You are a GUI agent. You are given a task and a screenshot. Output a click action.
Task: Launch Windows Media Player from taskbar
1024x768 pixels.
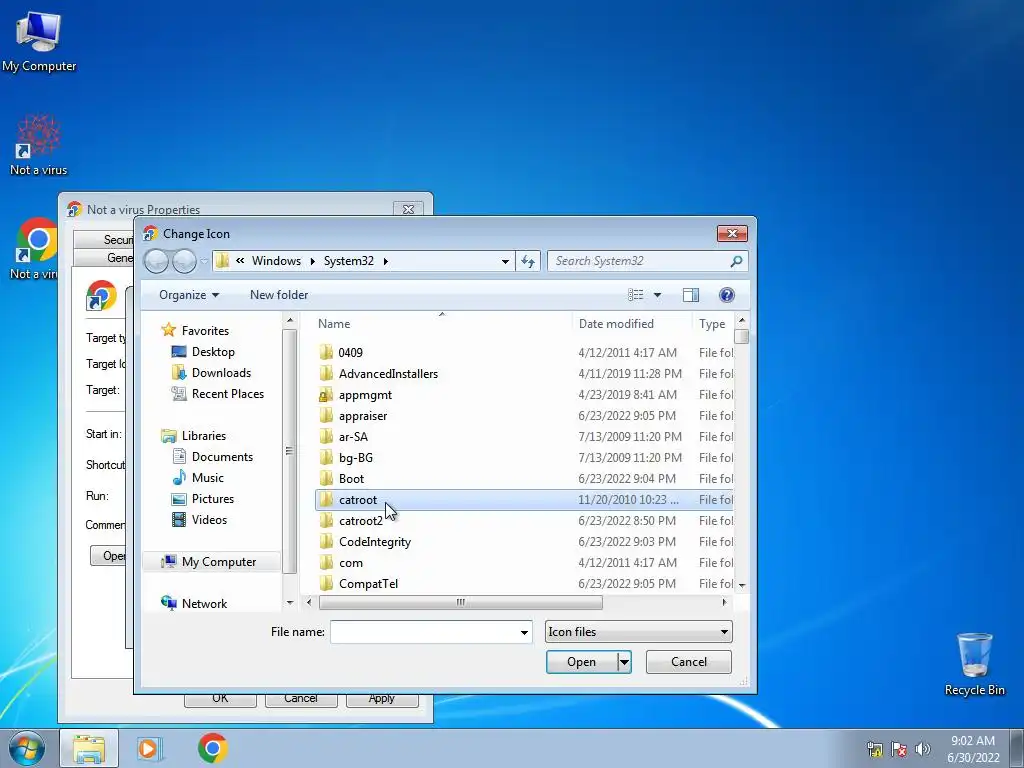coord(149,748)
